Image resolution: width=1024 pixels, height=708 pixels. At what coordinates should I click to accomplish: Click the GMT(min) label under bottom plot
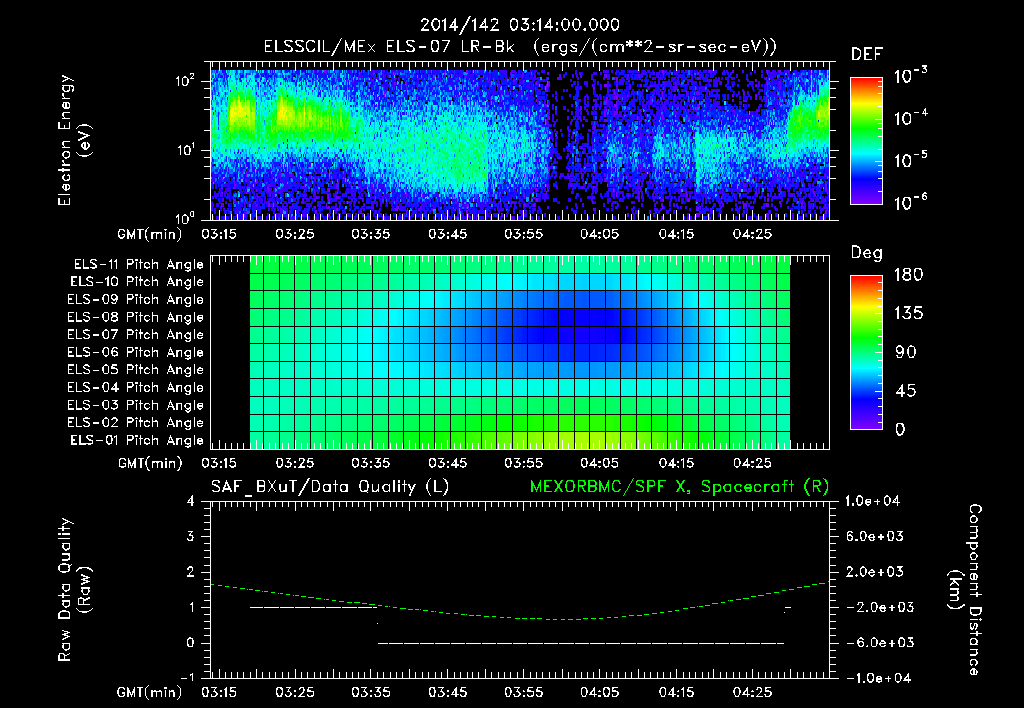150,692
